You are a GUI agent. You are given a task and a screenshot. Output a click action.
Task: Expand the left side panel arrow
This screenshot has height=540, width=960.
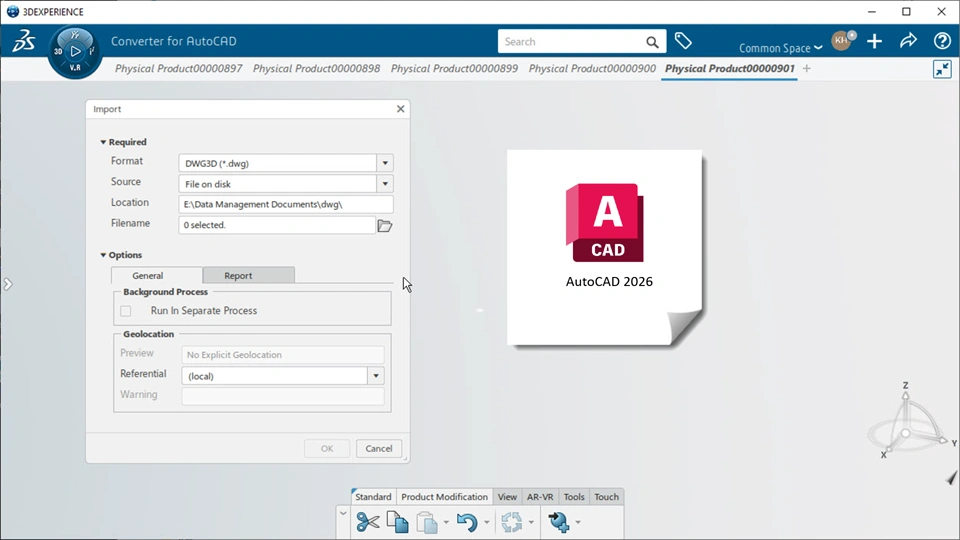click(x=7, y=284)
